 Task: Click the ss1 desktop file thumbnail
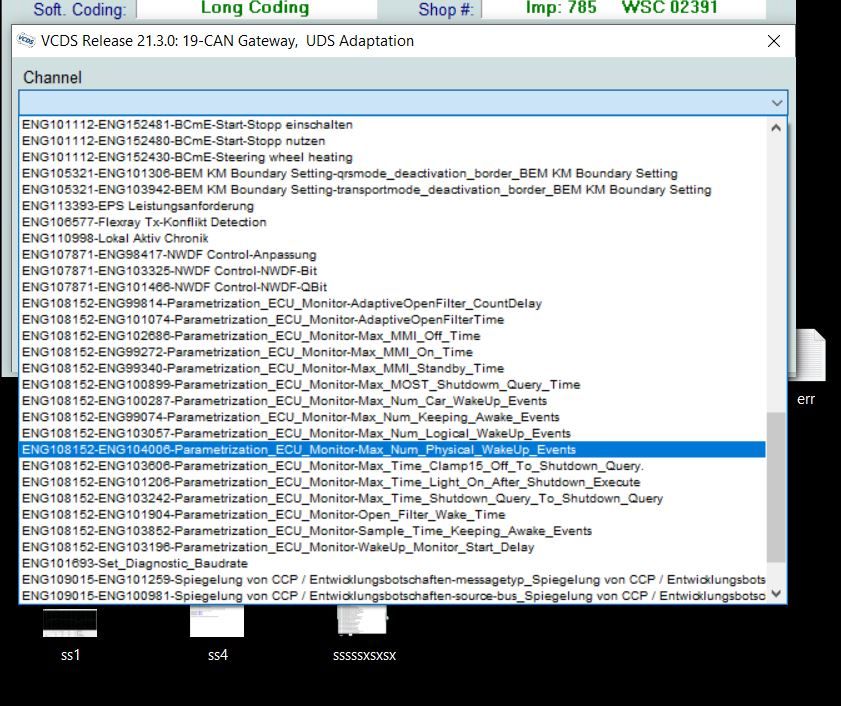(70, 623)
